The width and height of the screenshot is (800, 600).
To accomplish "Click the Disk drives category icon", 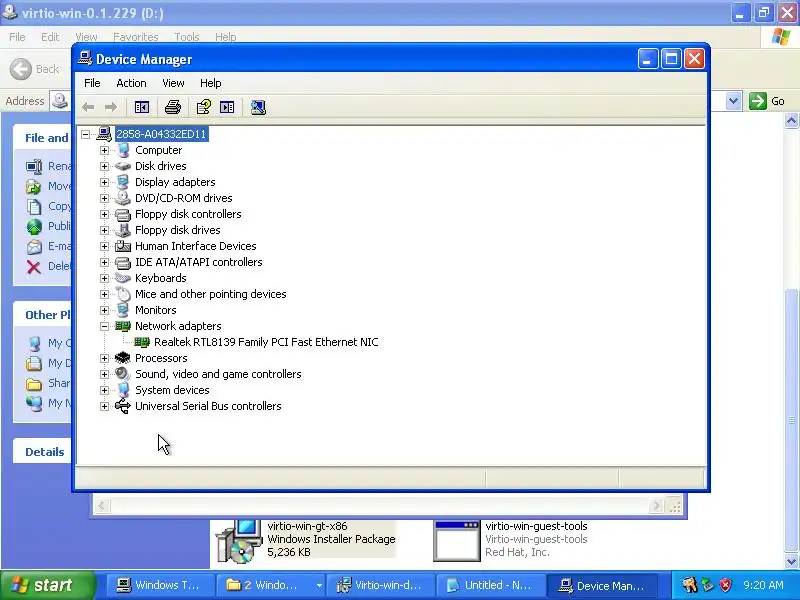I will point(123,166).
